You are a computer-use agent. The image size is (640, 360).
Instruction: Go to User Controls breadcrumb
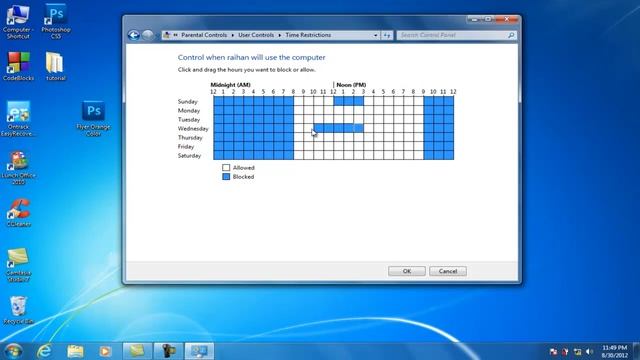point(256,36)
